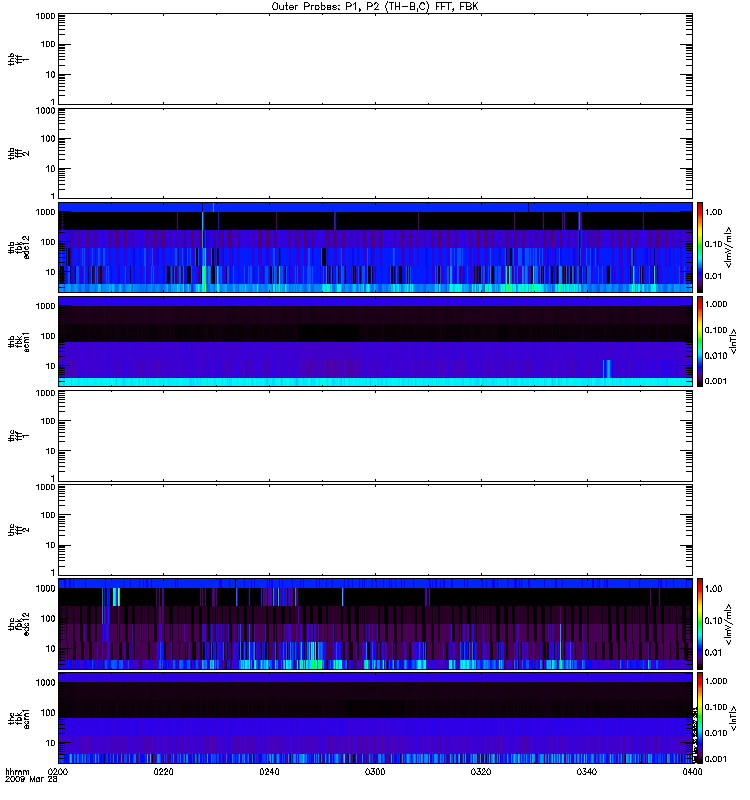Image resolution: width=750 pixels, height=800 pixels.
Task: Click the 0220 time axis label
Action: pos(163,771)
